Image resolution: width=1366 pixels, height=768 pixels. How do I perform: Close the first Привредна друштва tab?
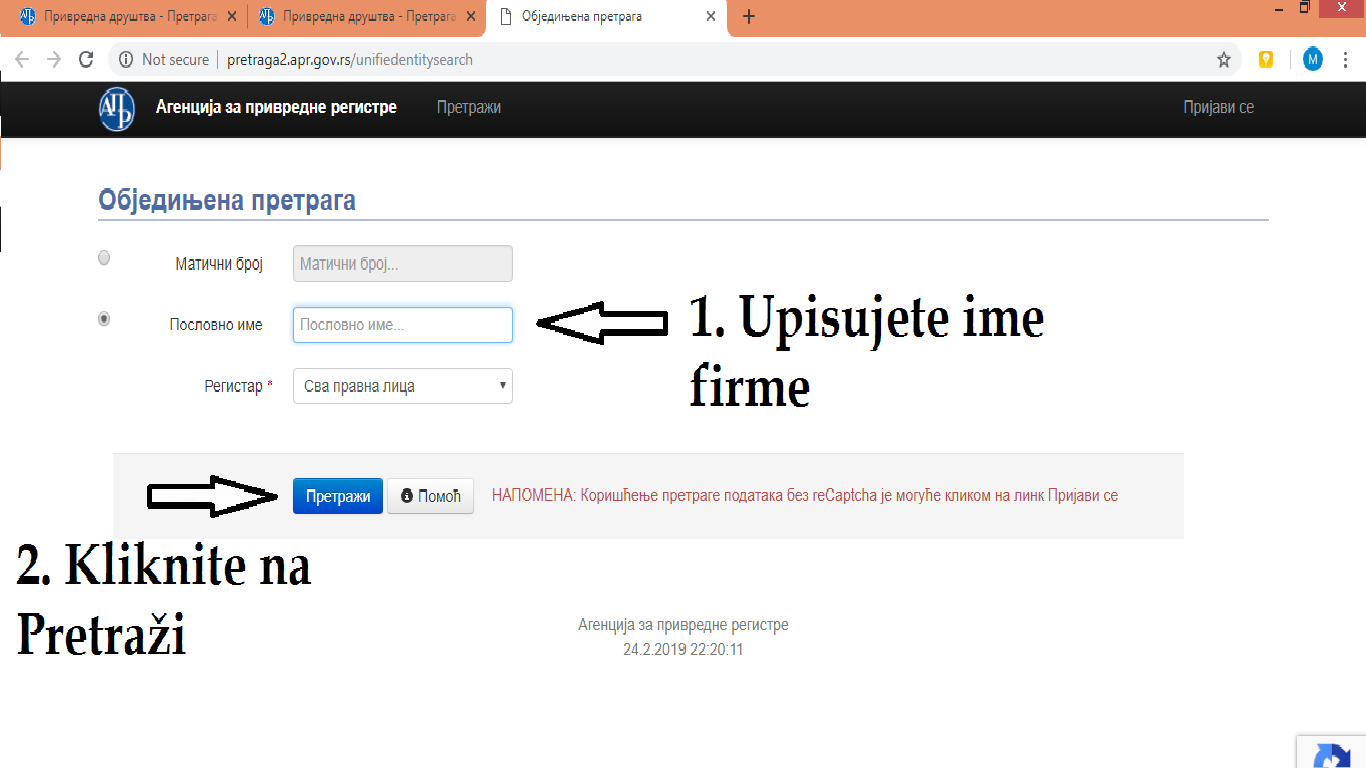coord(232,17)
